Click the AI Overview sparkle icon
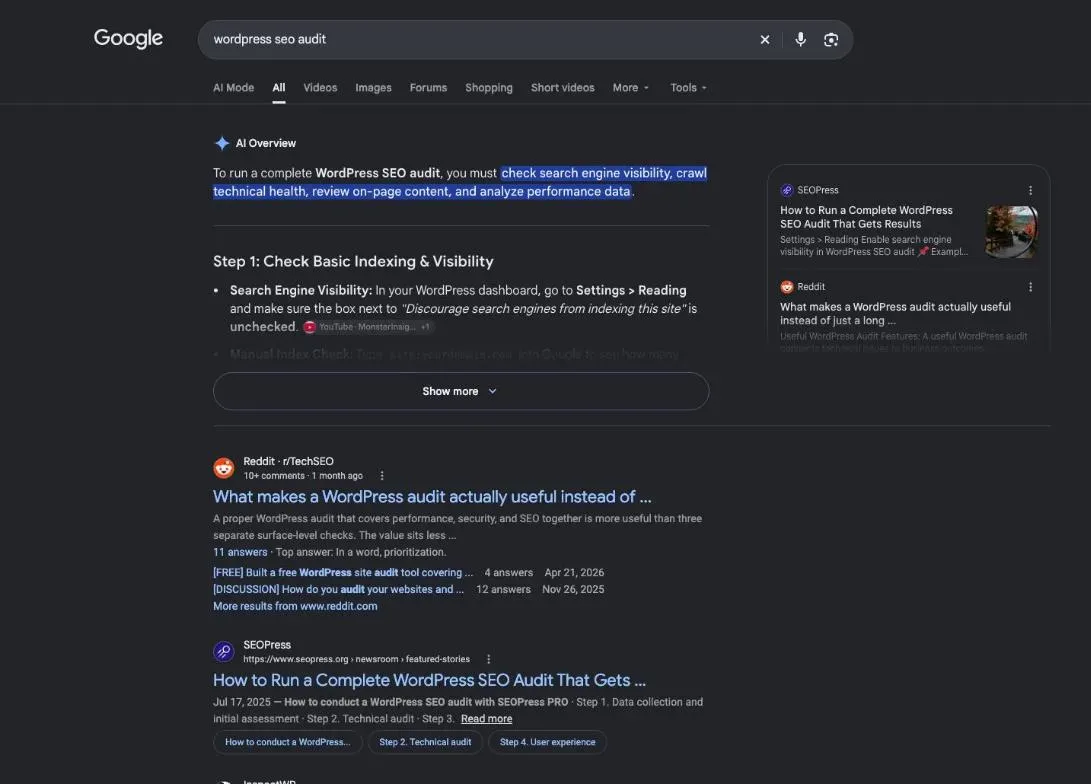 click(x=221, y=143)
